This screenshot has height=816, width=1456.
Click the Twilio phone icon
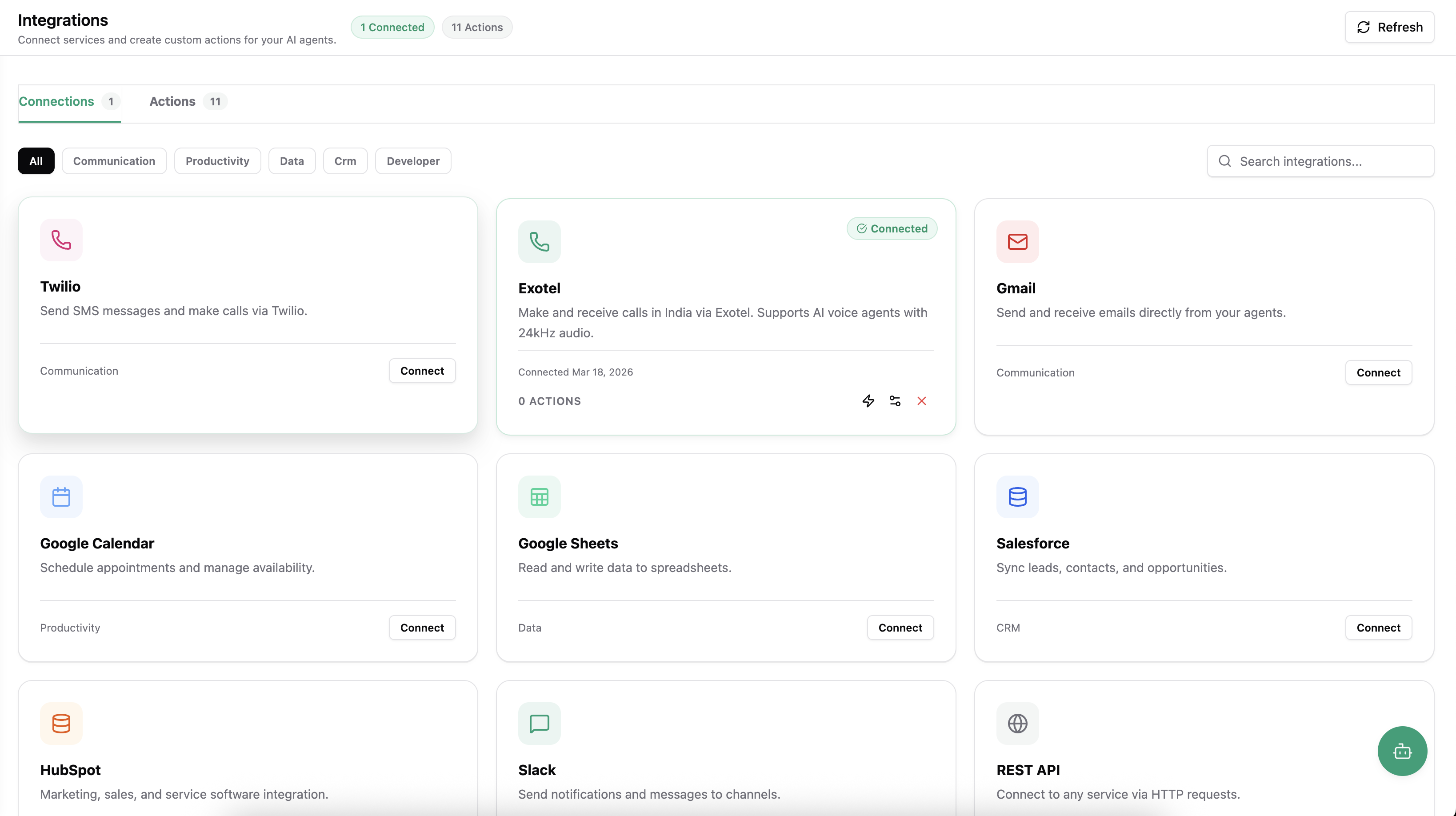coord(61,240)
